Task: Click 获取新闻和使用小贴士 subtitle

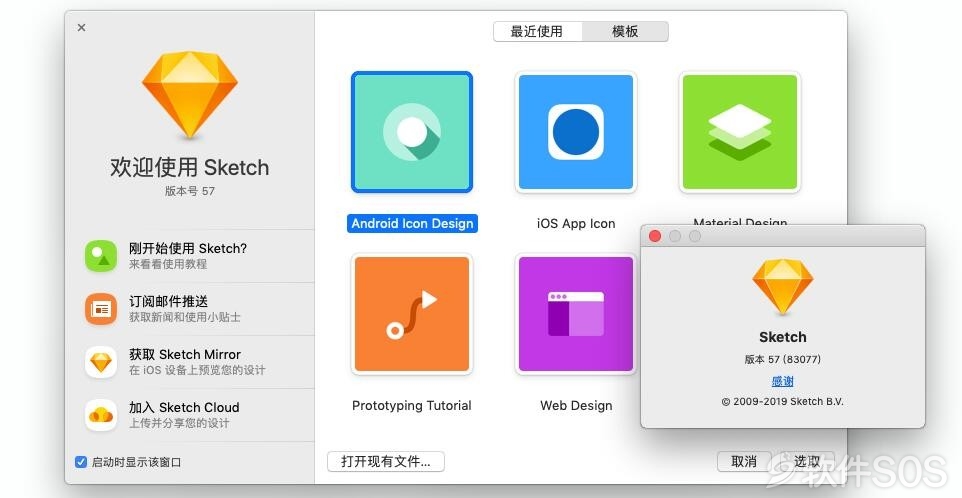Action: point(184,317)
